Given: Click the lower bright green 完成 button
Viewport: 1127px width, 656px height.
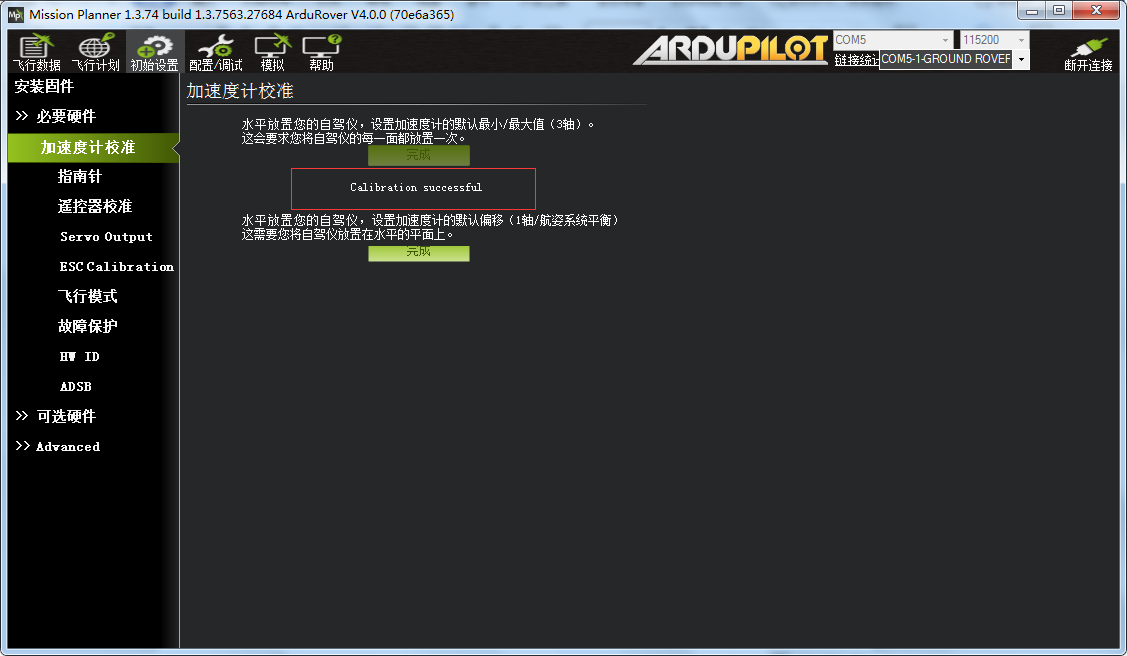Looking at the screenshot, I should click(x=418, y=252).
